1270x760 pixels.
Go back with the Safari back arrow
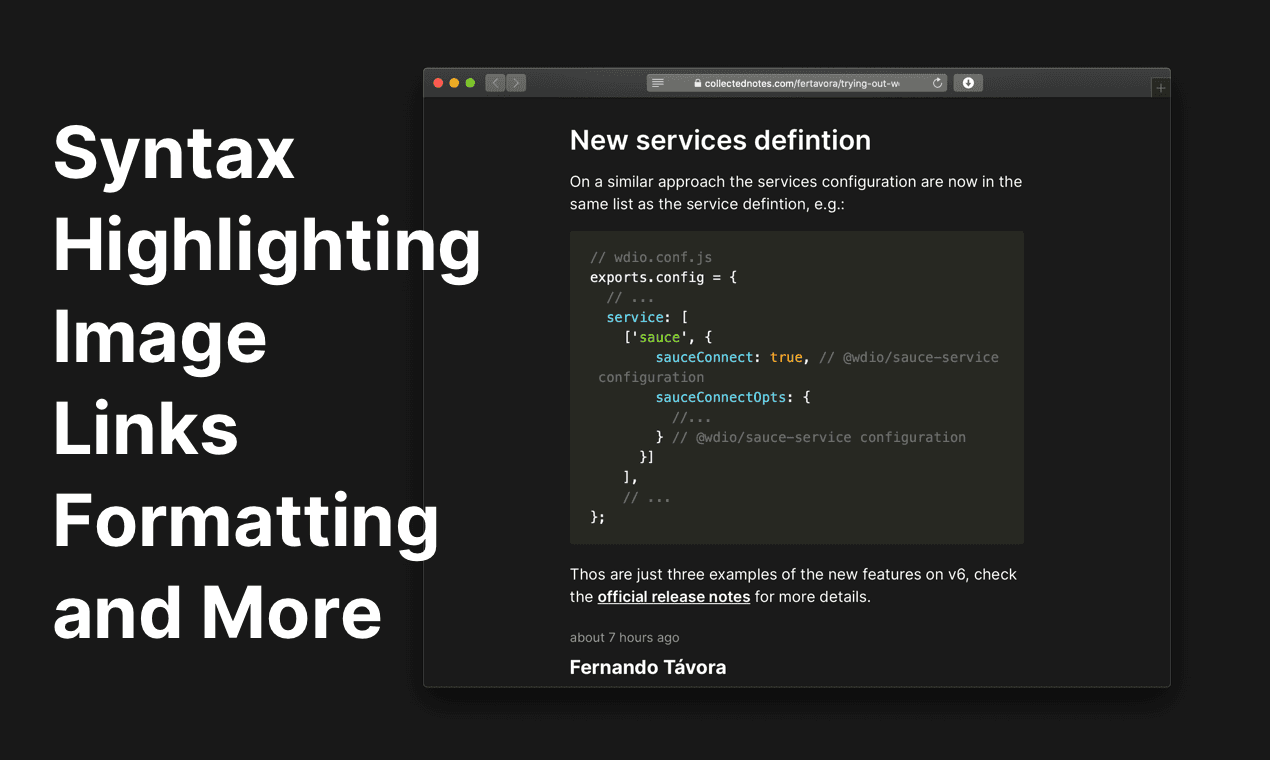coord(495,83)
